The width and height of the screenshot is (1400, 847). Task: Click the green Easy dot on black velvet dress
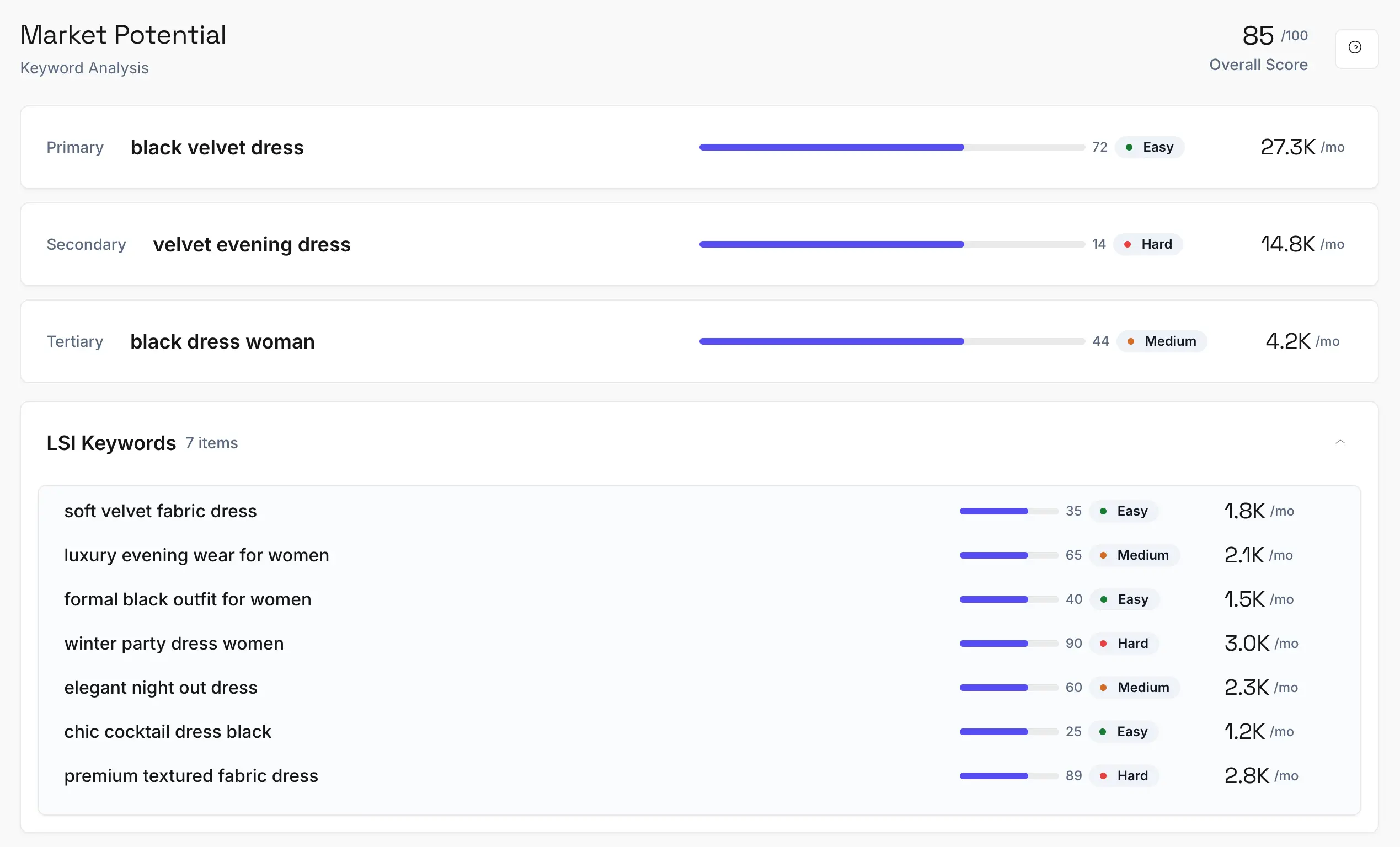[1129, 148]
